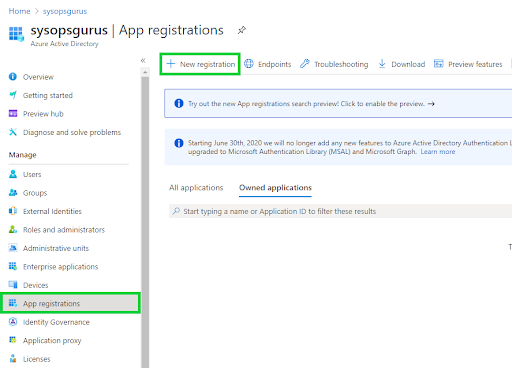The height and width of the screenshot is (368, 512).
Task: Follow the Learn more link about MSAL
Action: (x=438, y=152)
